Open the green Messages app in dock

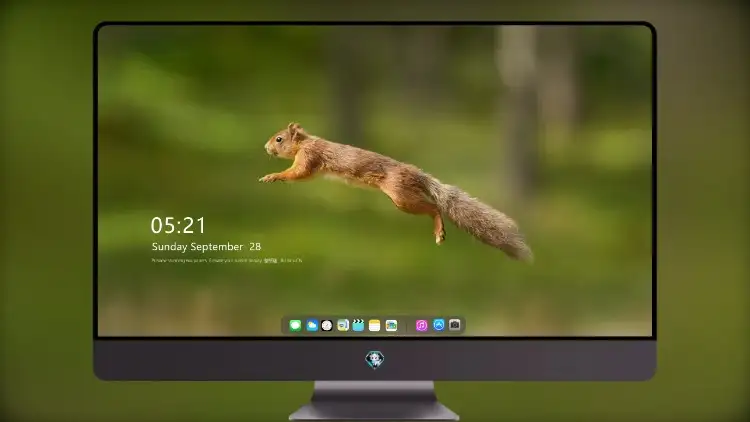295,325
